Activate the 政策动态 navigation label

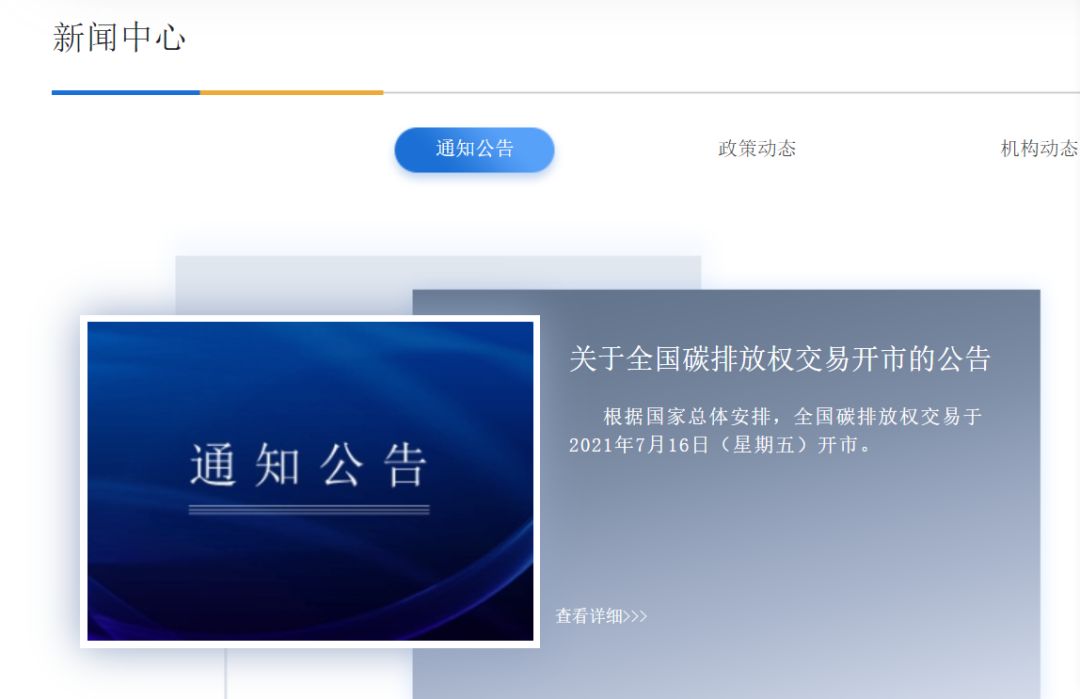756,148
